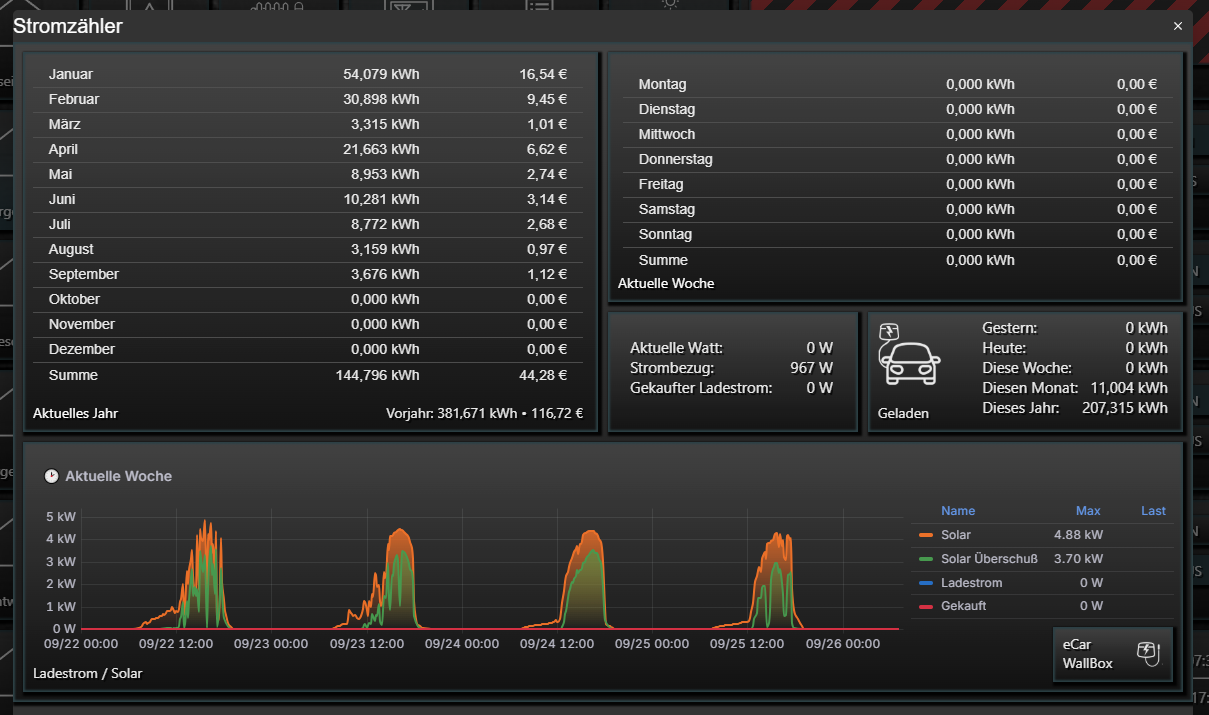Click the blue Ladestrom color marker
The width and height of the screenshot is (1209, 715).
[x=925, y=583]
